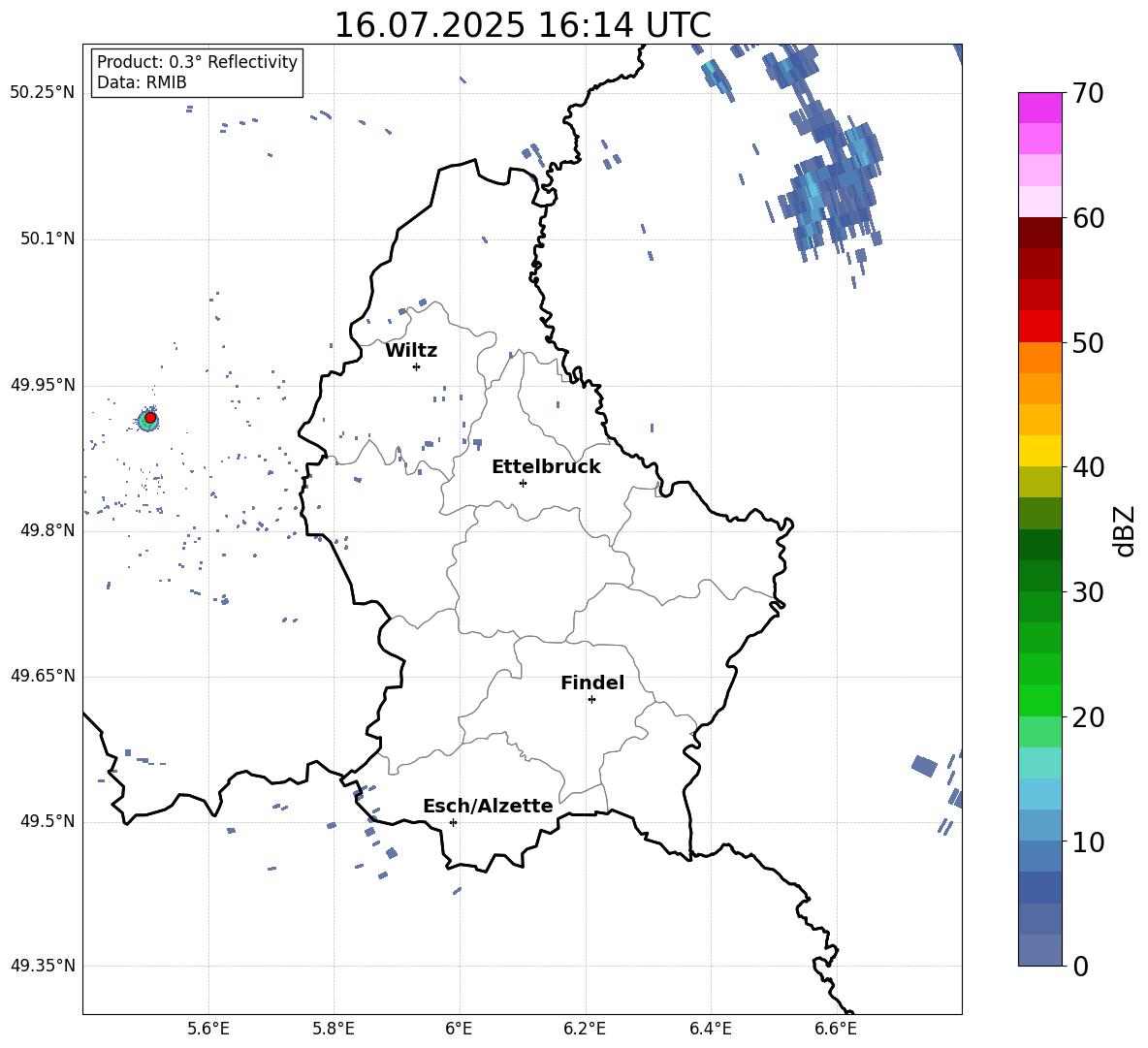Click the colorbar tick label 40

click(x=1088, y=467)
